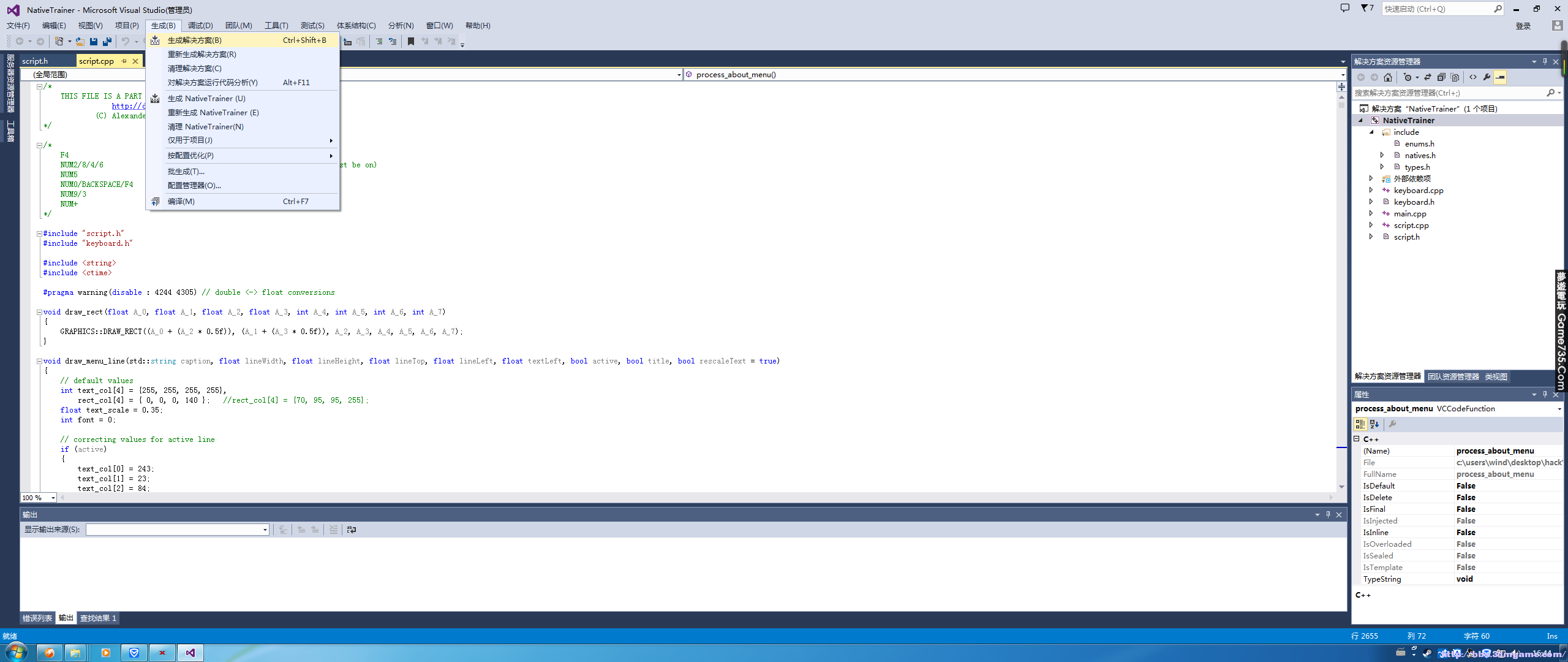Click Collapse All icon in Solution Explorer
Screen dimensions: 1568x662
pyautogui.click(x=1441, y=77)
